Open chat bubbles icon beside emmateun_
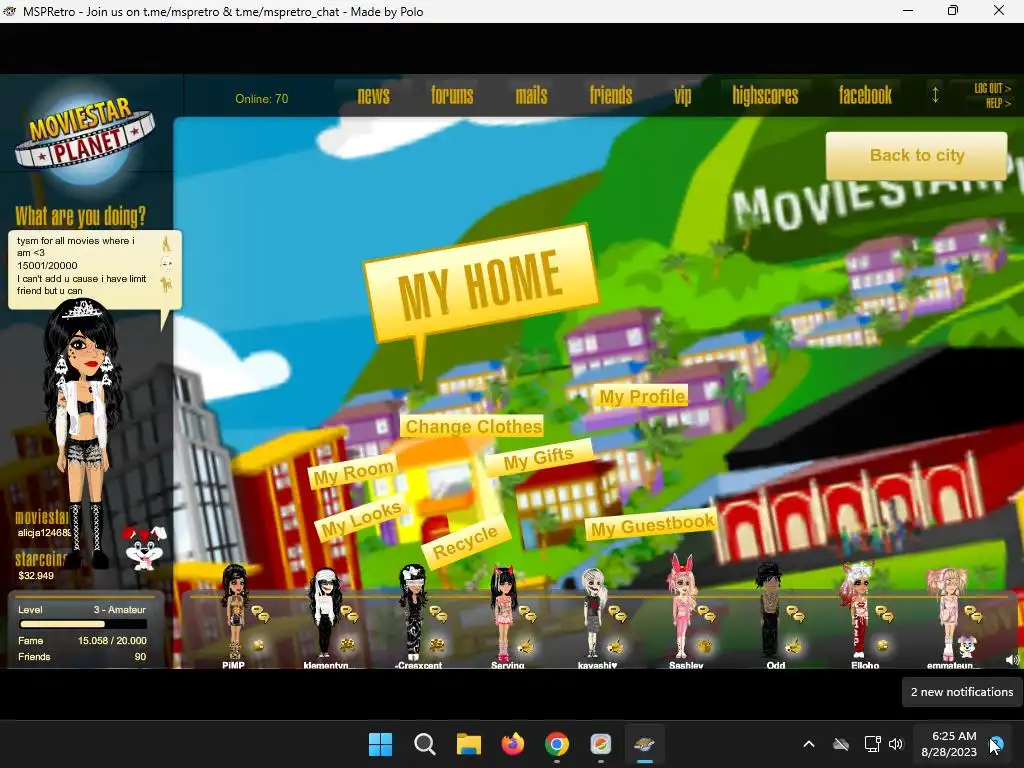The width and height of the screenshot is (1024, 768). pos(973,614)
